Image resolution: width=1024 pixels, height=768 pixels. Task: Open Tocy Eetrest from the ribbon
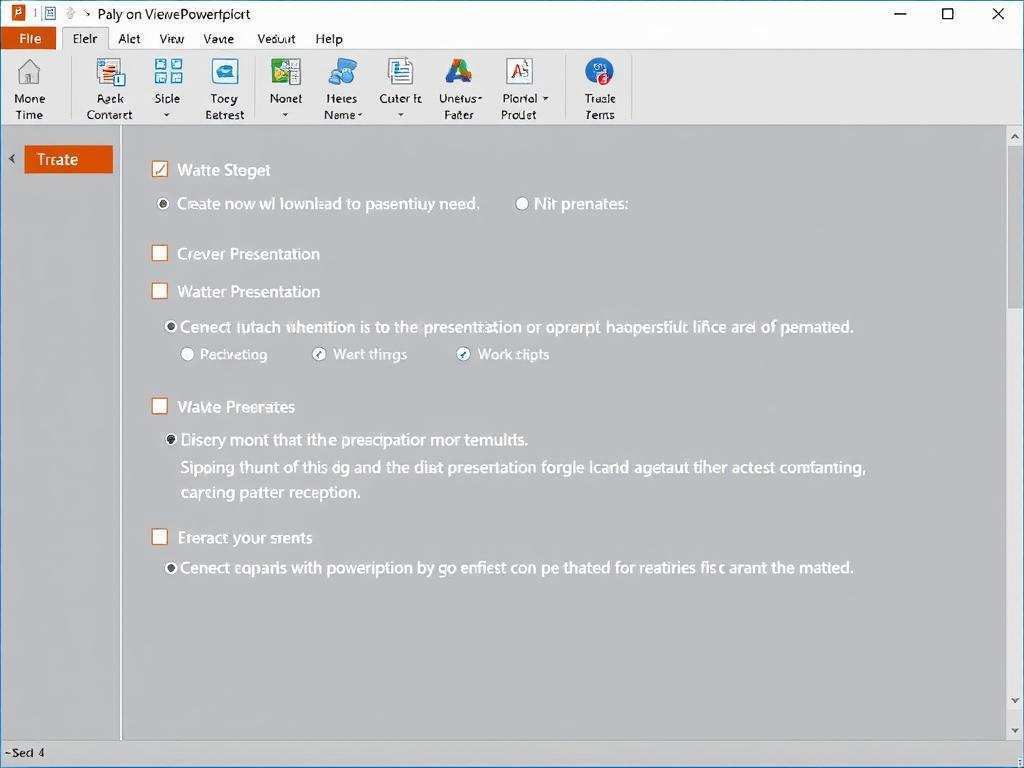(223, 87)
